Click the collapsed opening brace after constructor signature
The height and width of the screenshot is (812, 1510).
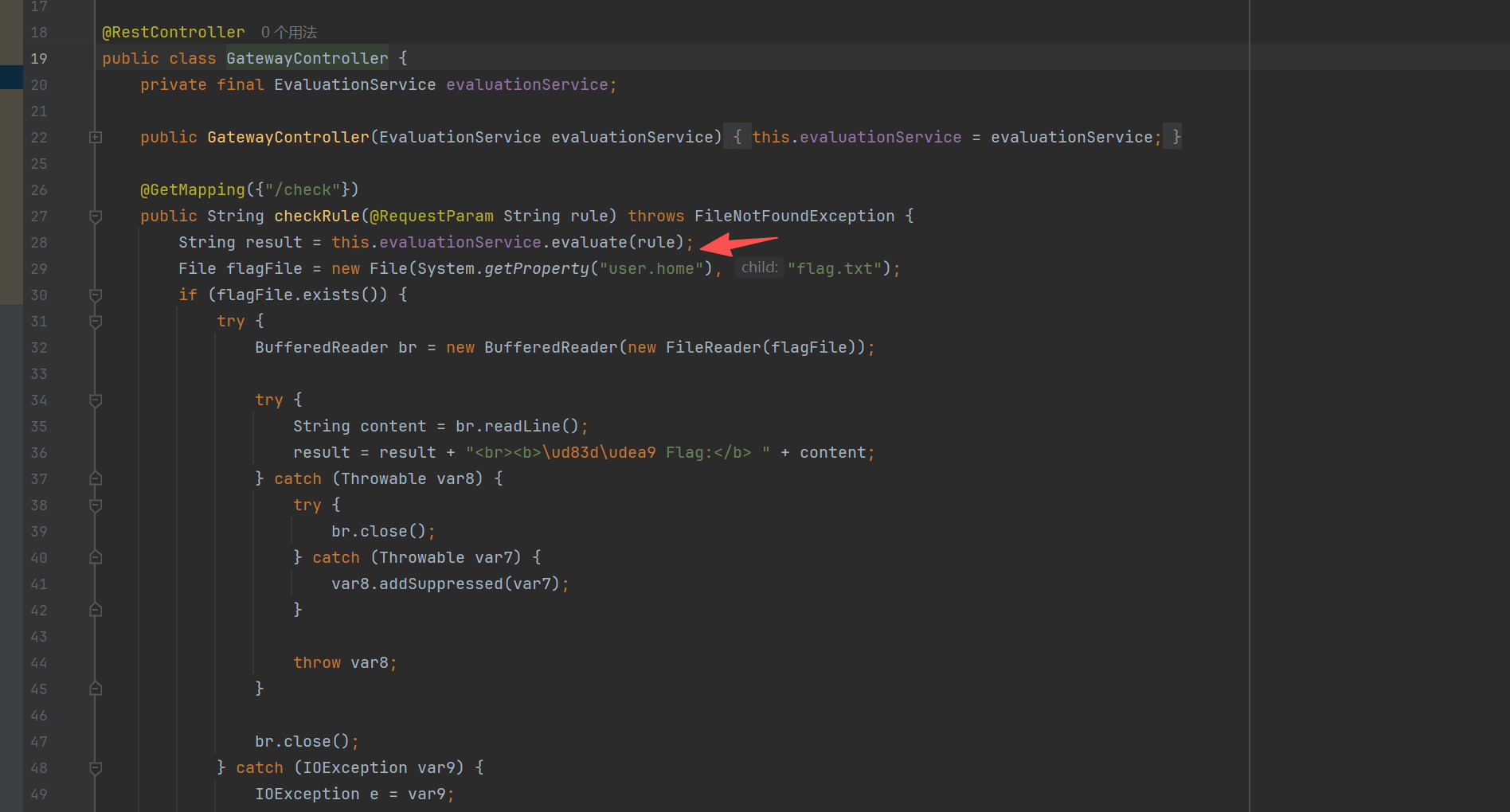click(737, 138)
